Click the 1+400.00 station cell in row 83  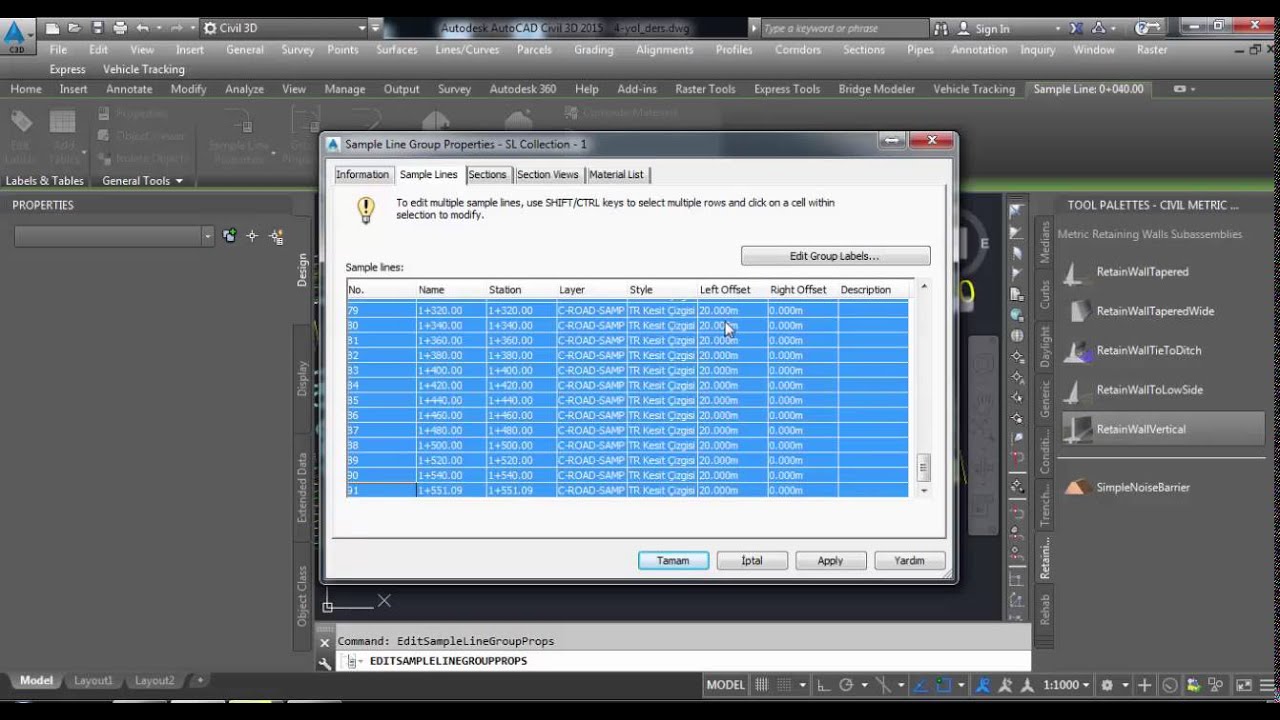pos(520,370)
